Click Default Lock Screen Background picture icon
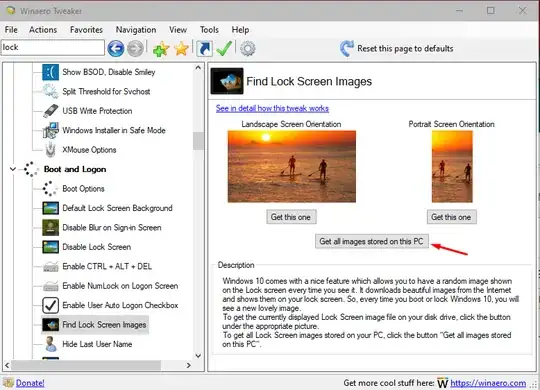540x390 pixels. (x=51, y=208)
